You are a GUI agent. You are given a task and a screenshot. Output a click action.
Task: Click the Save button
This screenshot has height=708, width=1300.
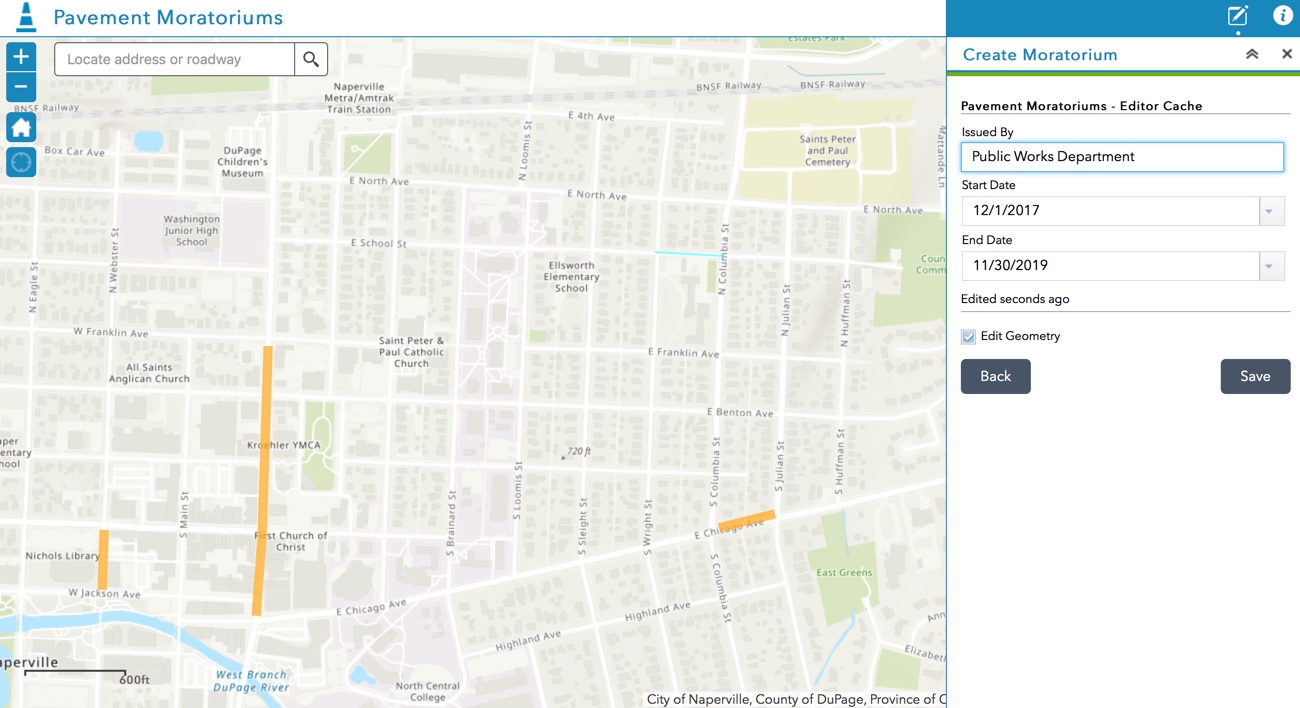pyautogui.click(x=1255, y=376)
